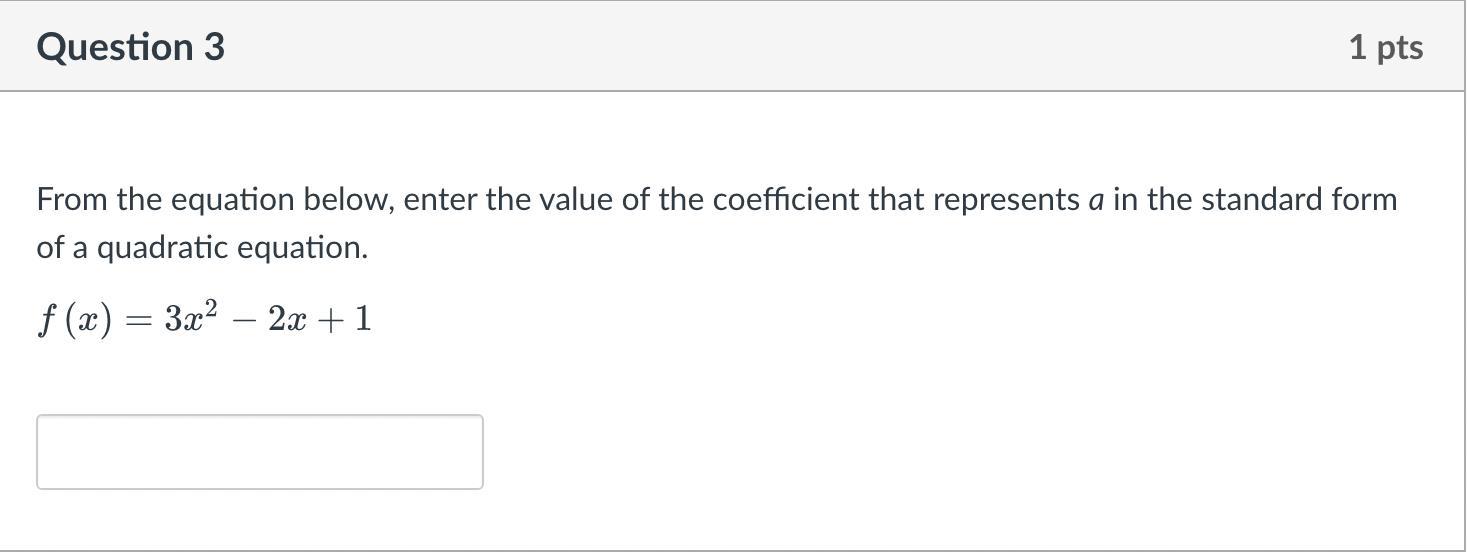The width and height of the screenshot is (1468, 552).
Task: Click the "Question 3" heading
Action: coord(130,47)
